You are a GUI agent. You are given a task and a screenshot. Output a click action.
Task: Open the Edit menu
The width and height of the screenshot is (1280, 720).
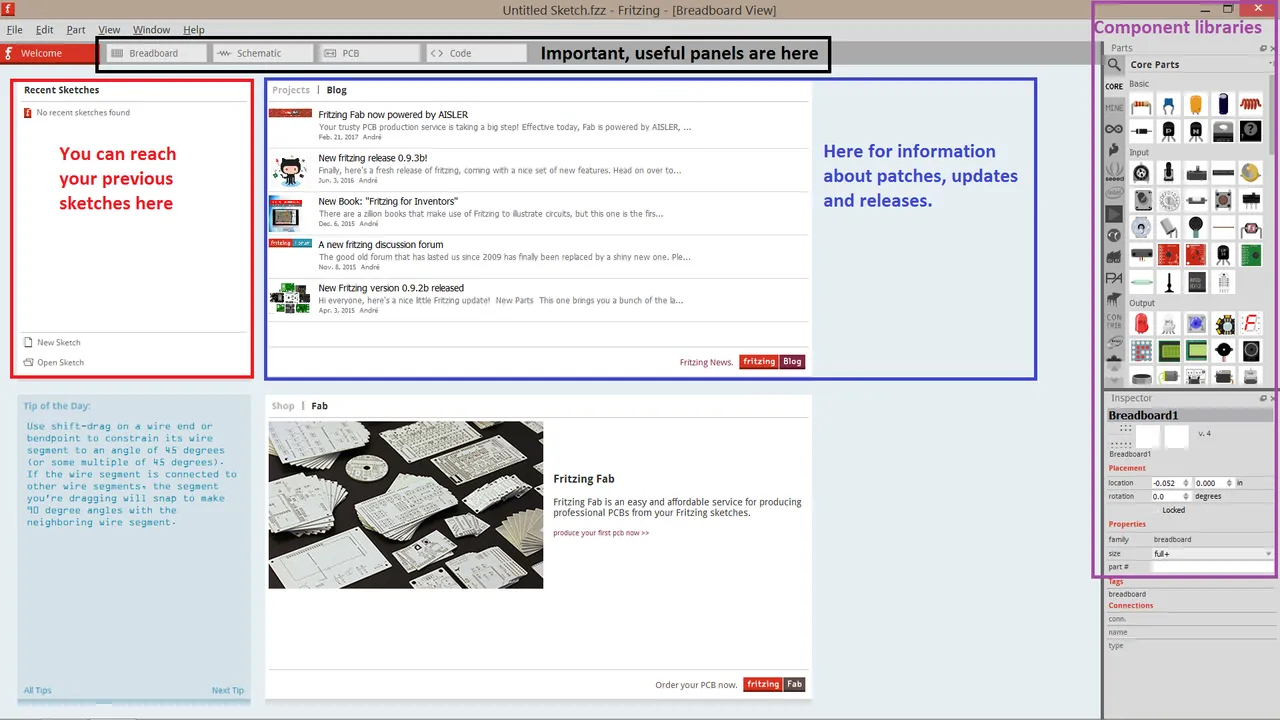pos(45,30)
